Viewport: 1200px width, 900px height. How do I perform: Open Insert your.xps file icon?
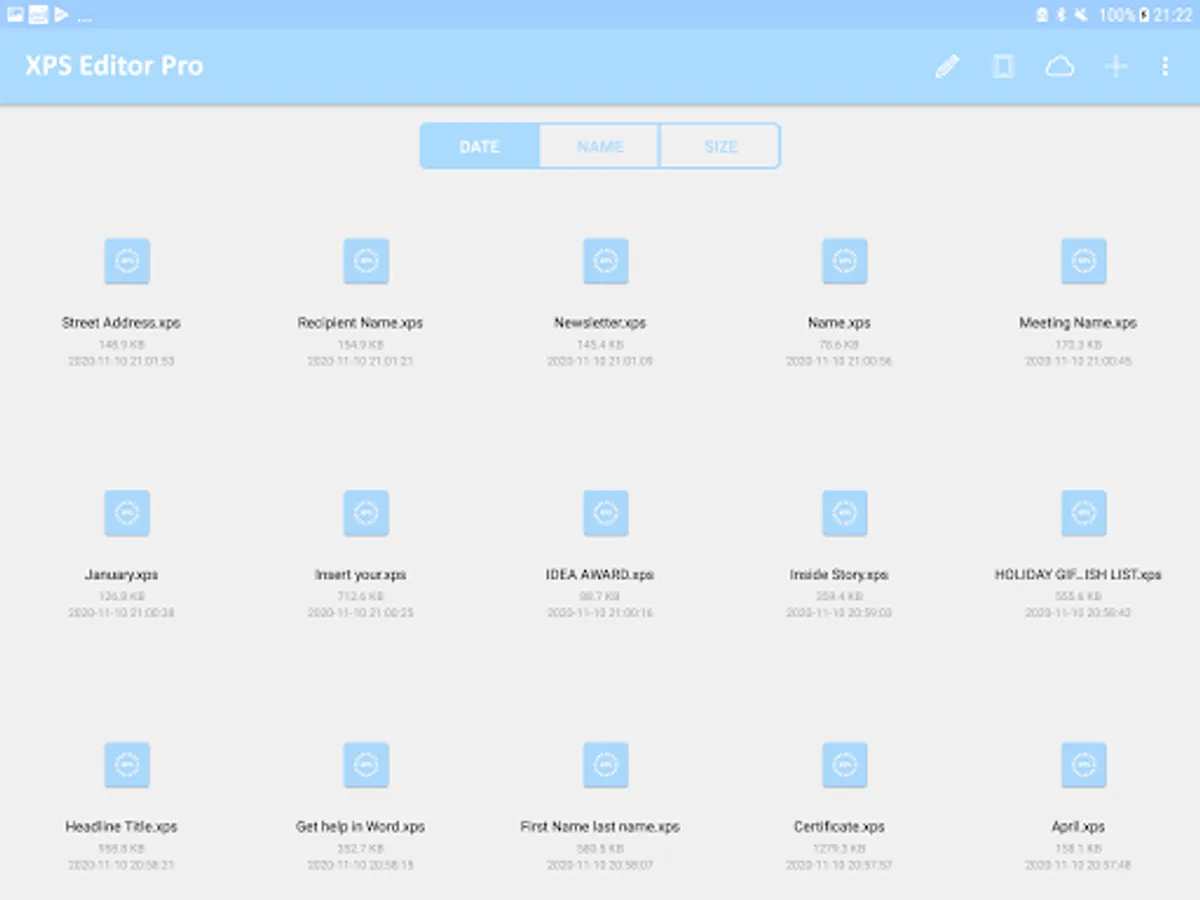point(366,513)
